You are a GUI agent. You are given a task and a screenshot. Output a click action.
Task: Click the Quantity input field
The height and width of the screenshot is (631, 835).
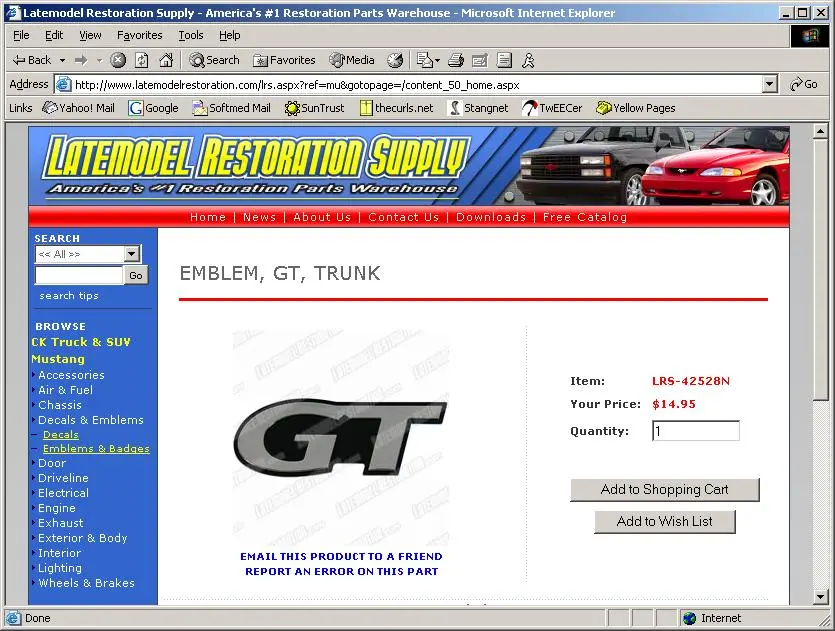(x=695, y=431)
